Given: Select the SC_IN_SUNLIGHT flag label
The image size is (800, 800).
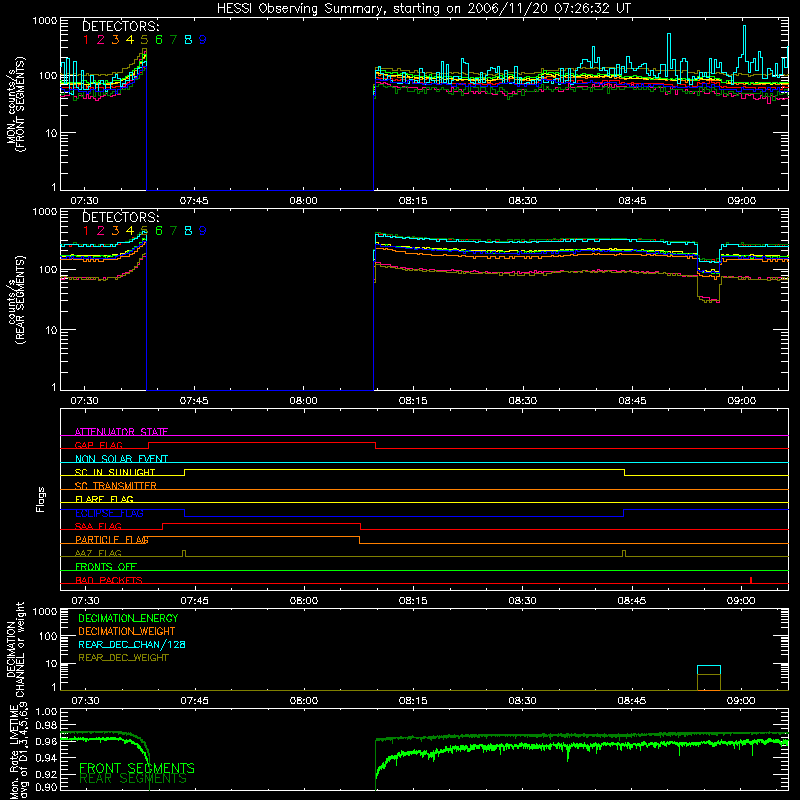Looking at the screenshot, I should tap(115, 472).
